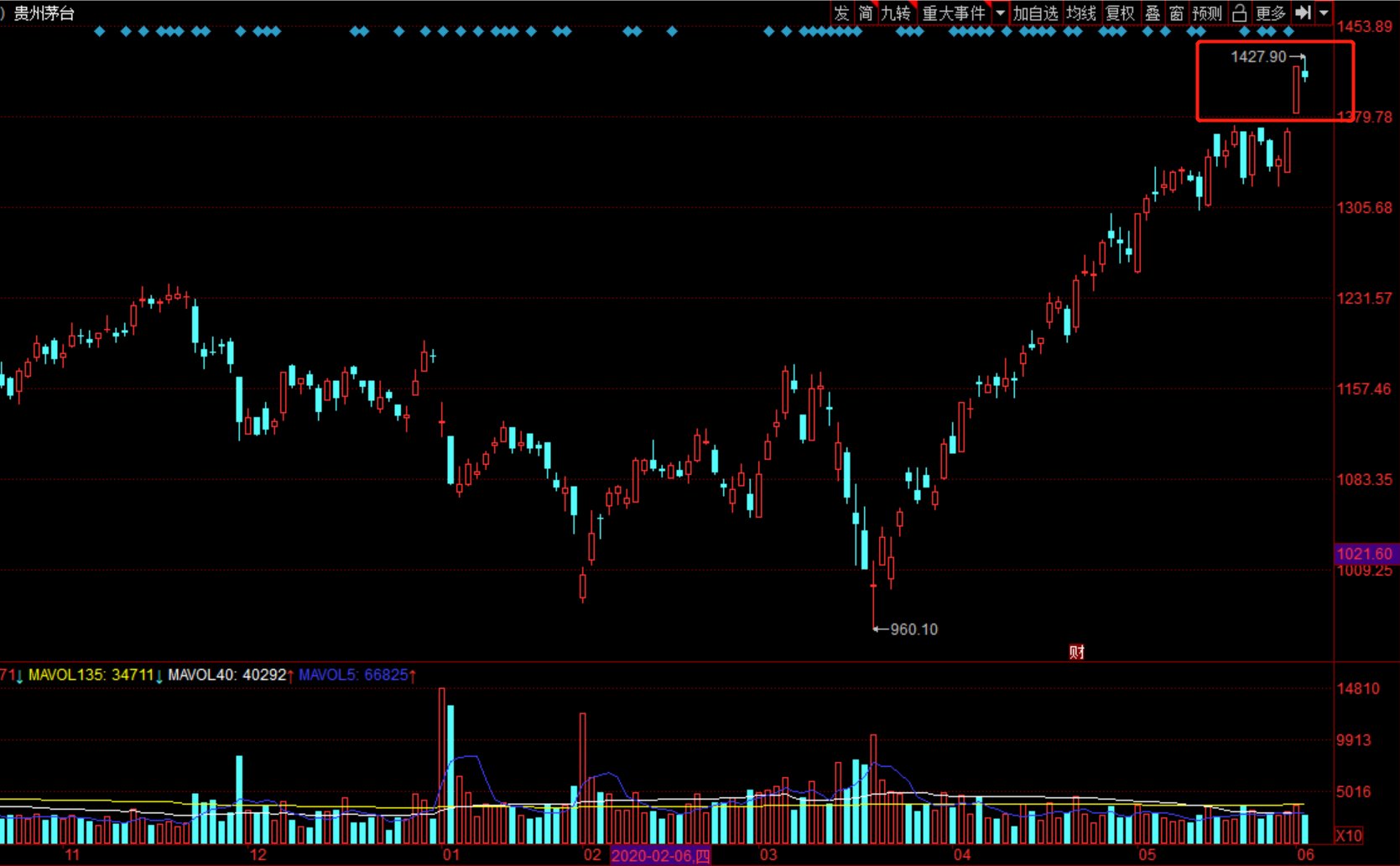Click month 01 on the time axis
The width and height of the screenshot is (1400, 866).
pyautogui.click(x=451, y=855)
